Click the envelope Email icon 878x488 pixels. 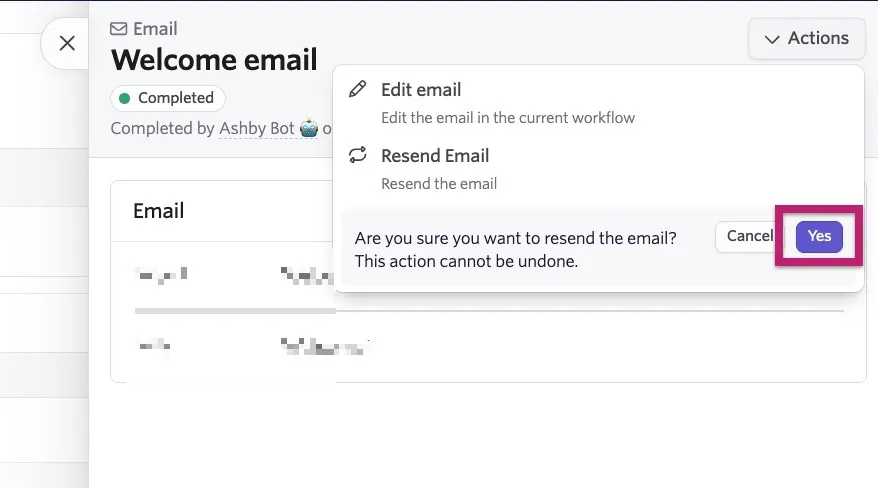pos(119,29)
